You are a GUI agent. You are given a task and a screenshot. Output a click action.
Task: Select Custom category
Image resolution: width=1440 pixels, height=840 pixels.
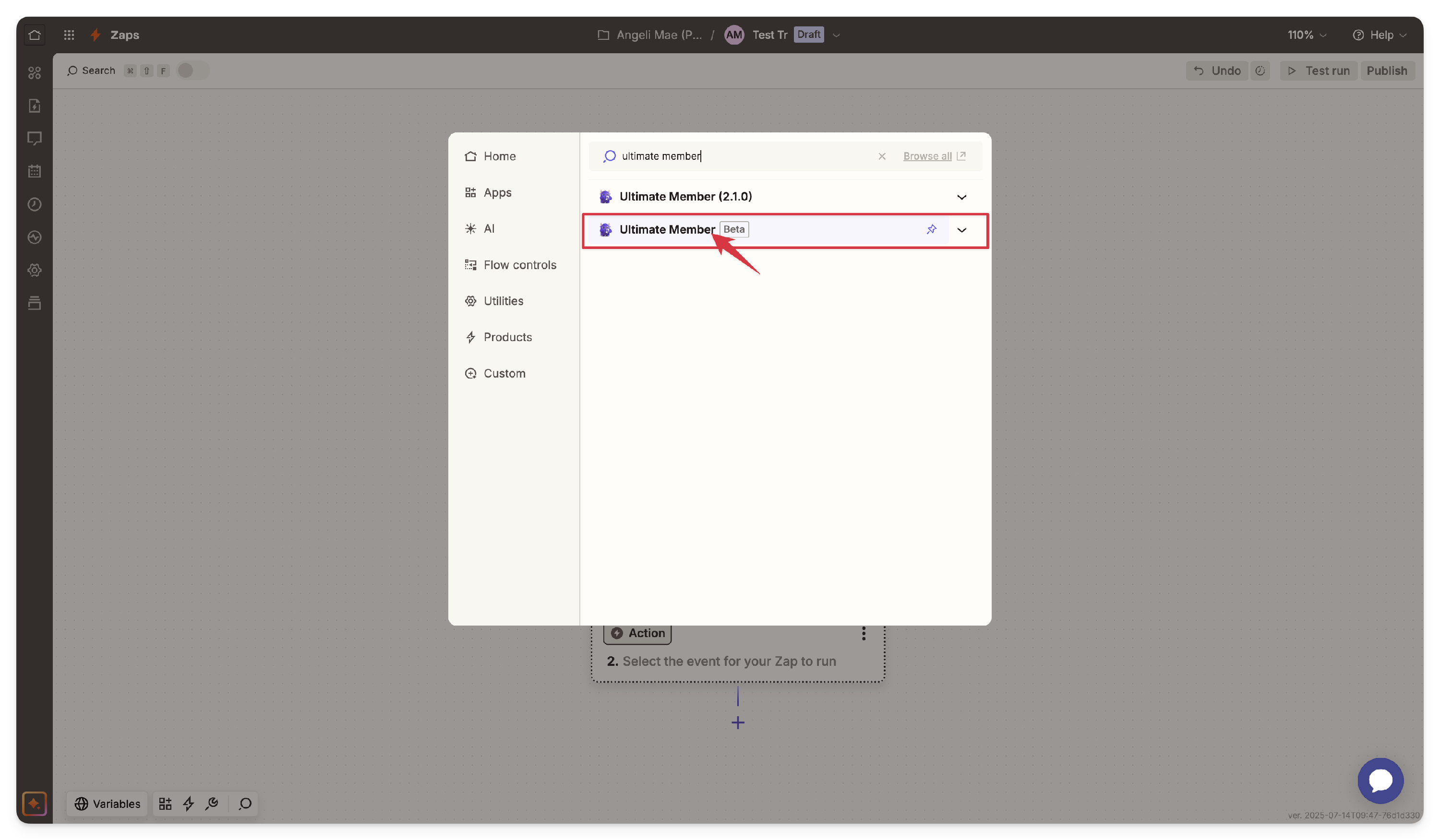click(495, 373)
